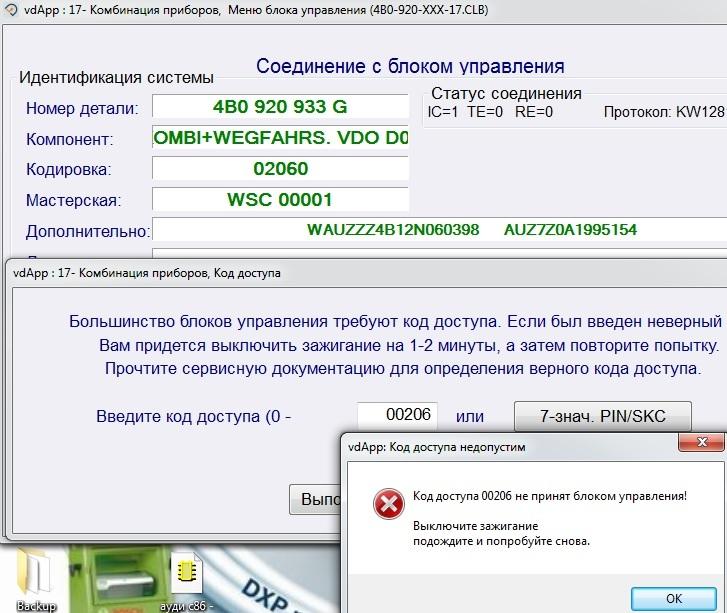Select the component field showing VDO
Image resolution: width=727 pixels, height=613 pixels.
click(281, 137)
